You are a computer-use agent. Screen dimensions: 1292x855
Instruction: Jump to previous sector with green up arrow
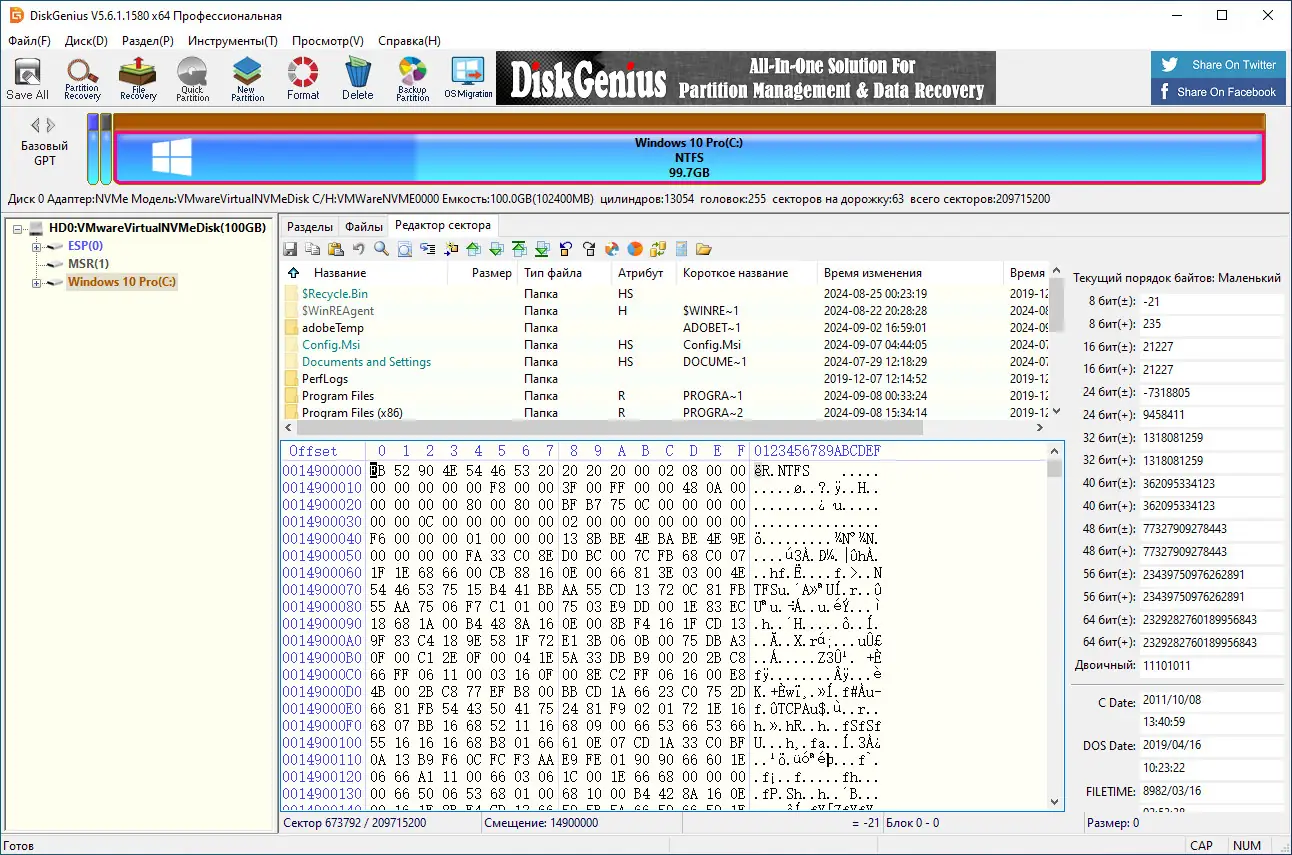(x=473, y=249)
